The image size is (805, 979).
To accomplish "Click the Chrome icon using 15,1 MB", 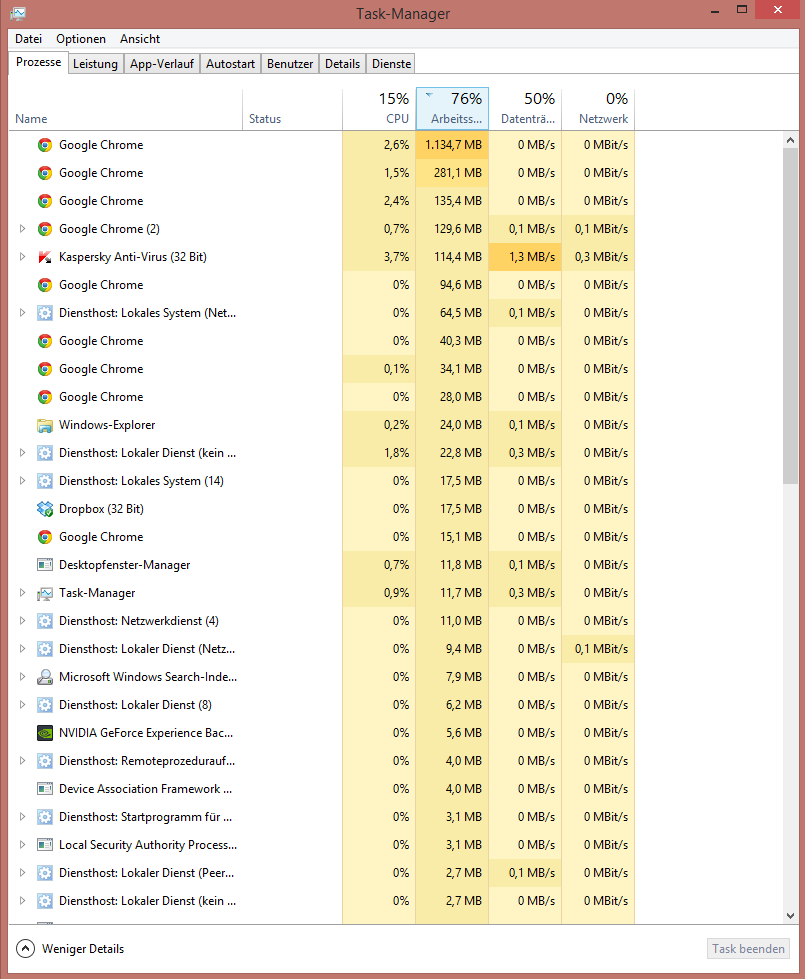I will 44,537.
